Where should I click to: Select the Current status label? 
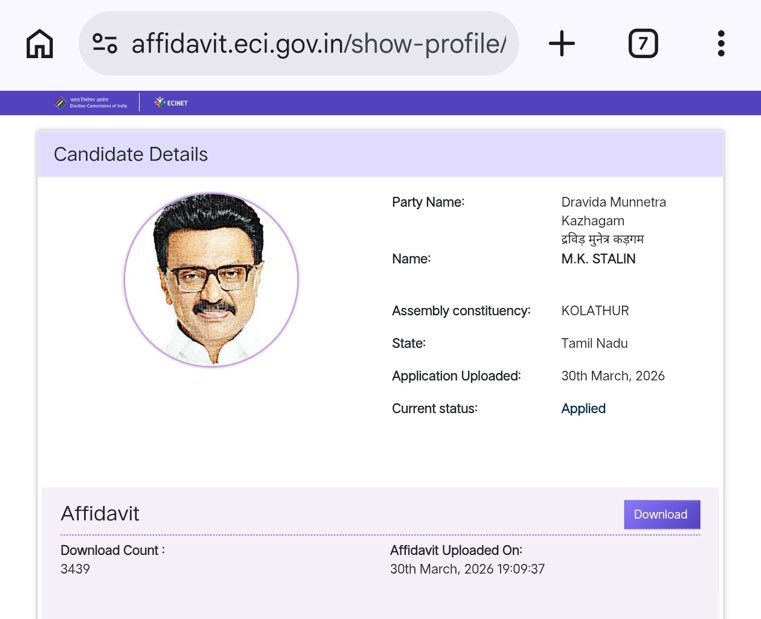(x=434, y=408)
